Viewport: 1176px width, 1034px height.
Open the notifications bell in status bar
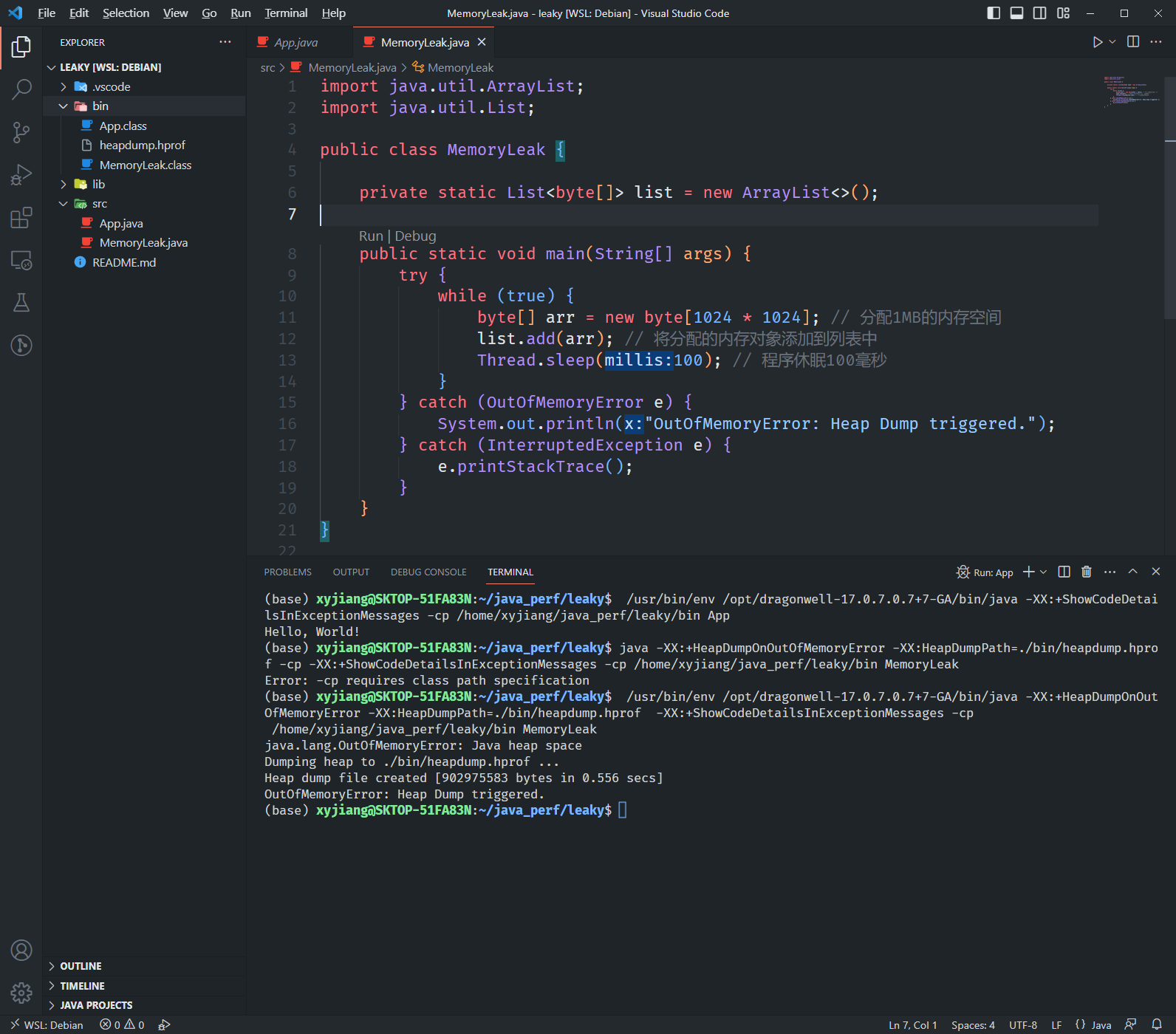point(1157,1025)
